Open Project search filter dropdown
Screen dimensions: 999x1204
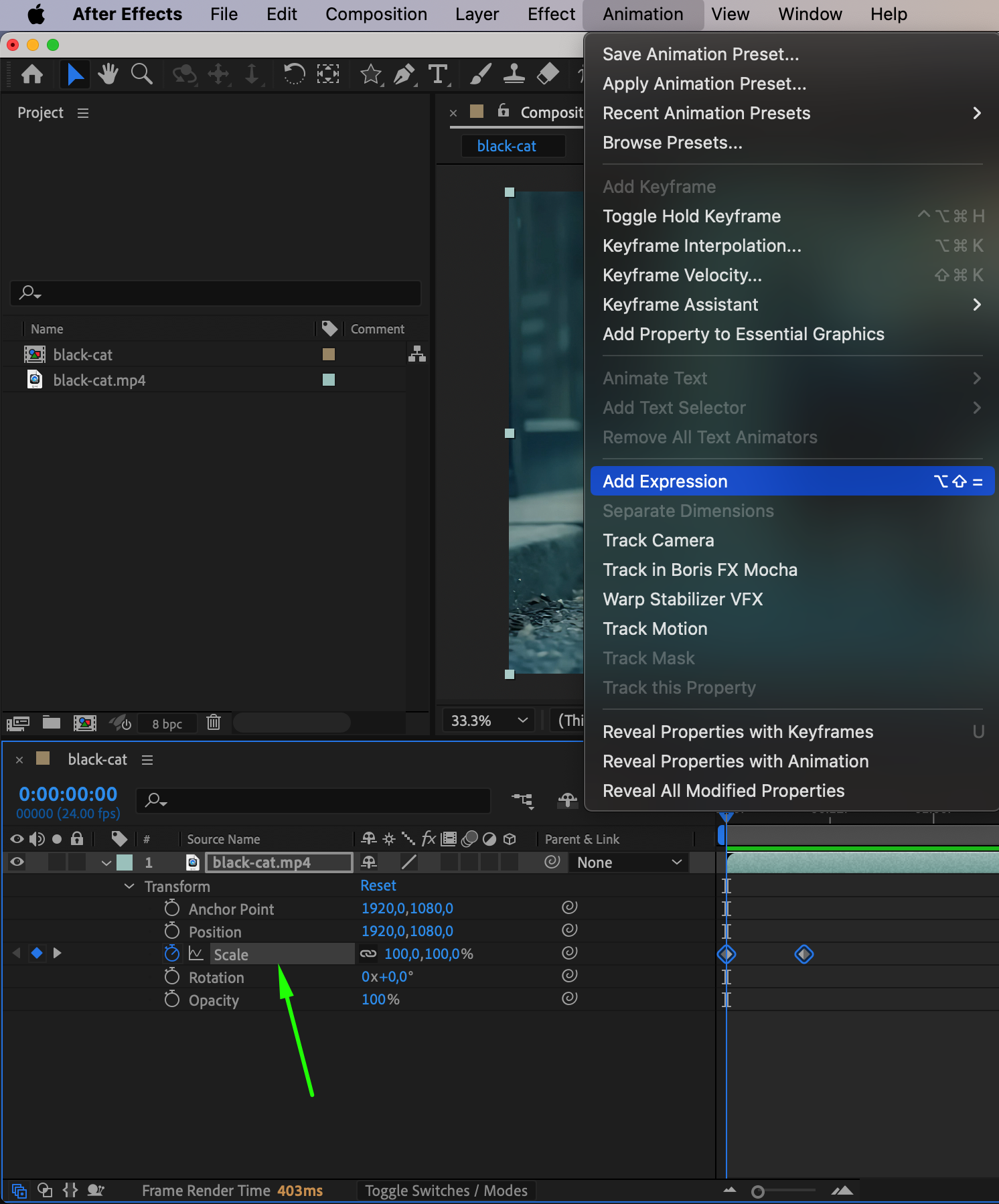pyautogui.click(x=30, y=293)
